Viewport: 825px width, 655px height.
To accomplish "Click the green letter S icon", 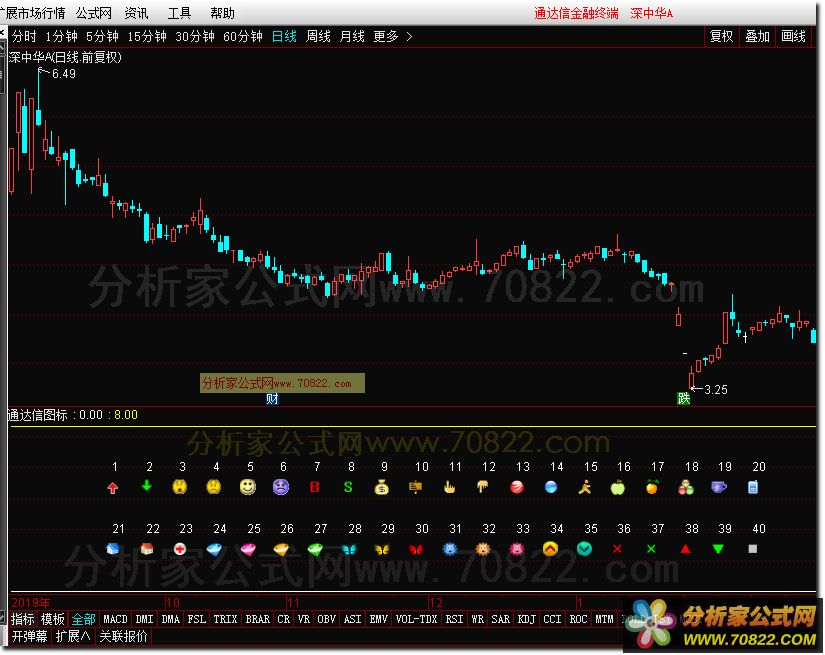I will [348, 487].
